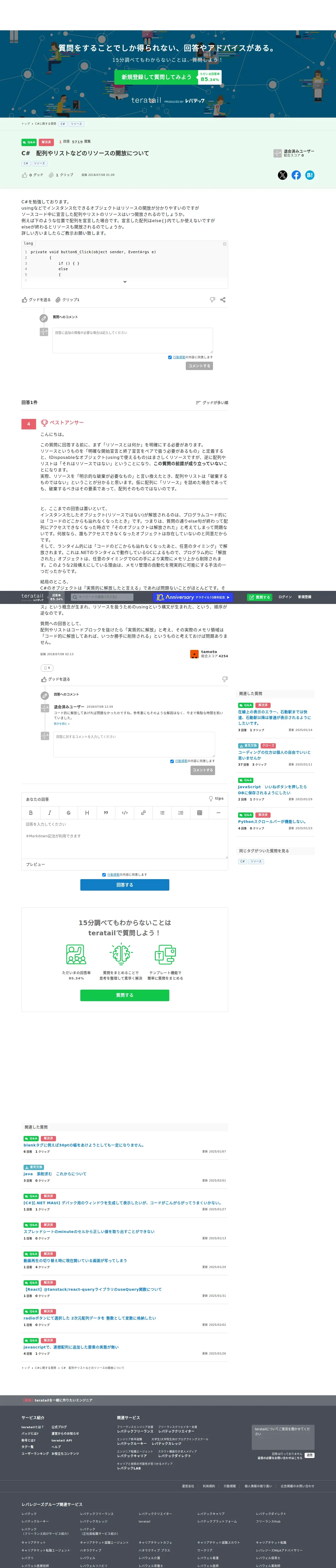Image resolution: width=336 pixels, height=1568 pixels.
Task: Type area: click the question comment textbox
Action: coord(132,340)
